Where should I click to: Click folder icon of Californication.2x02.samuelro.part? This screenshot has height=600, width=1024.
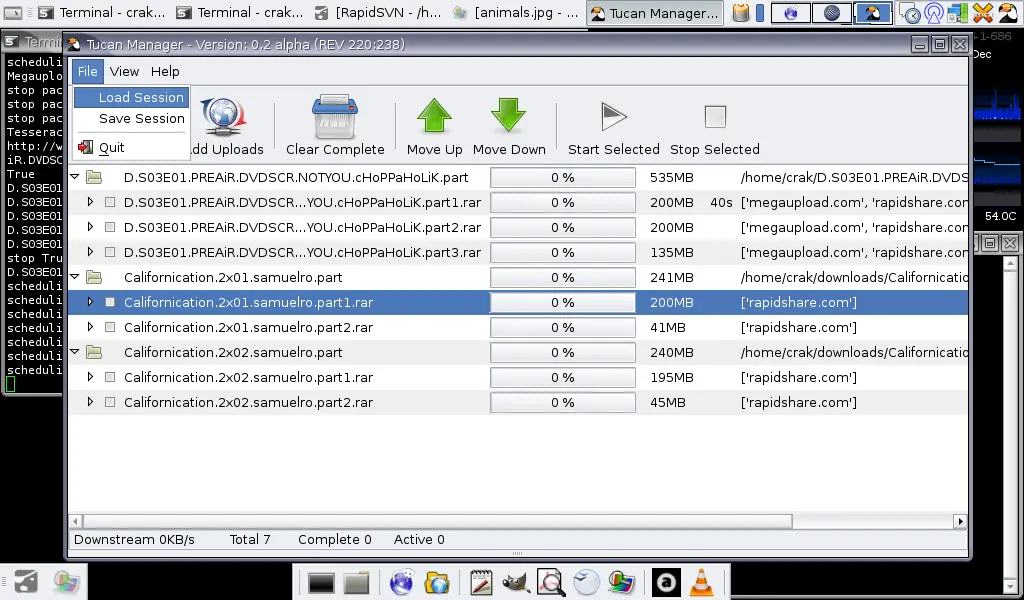point(94,353)
